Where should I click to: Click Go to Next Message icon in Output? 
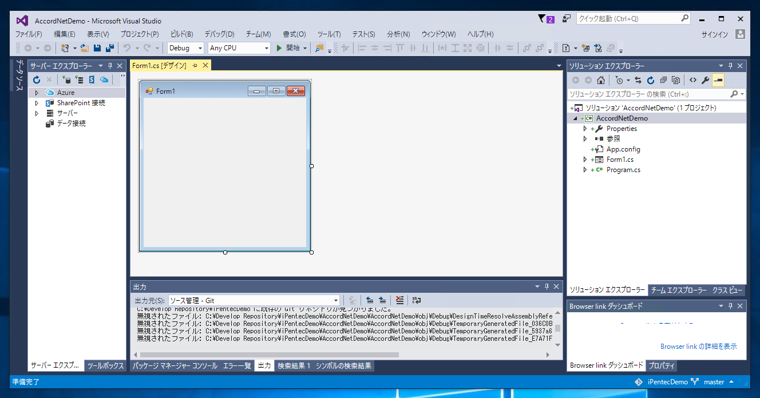(382, 301)
